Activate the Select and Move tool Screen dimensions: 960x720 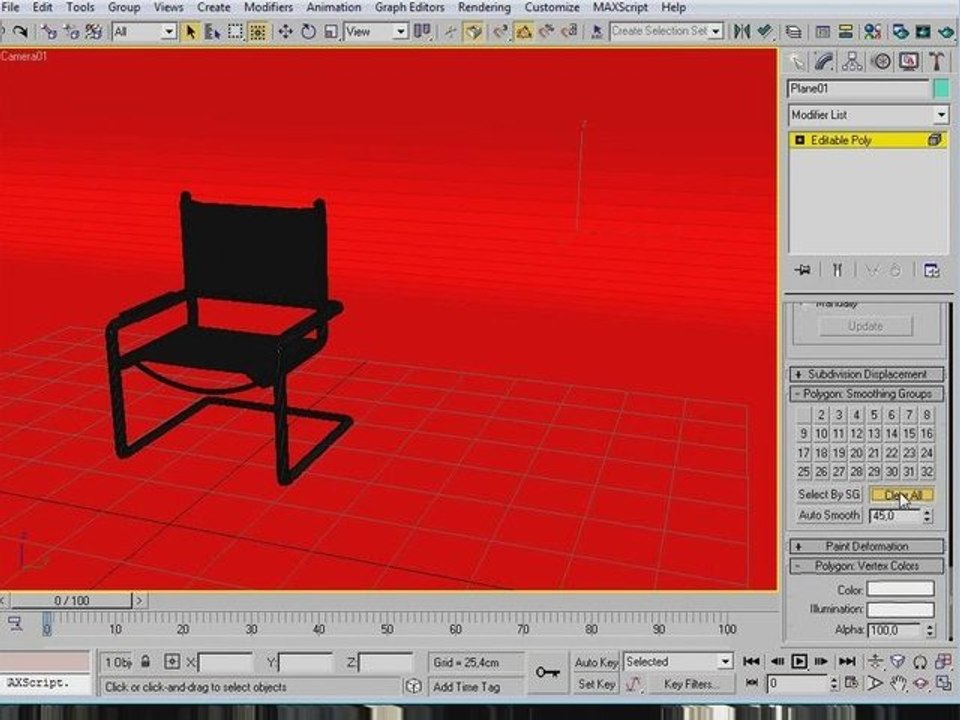(285, 31)
